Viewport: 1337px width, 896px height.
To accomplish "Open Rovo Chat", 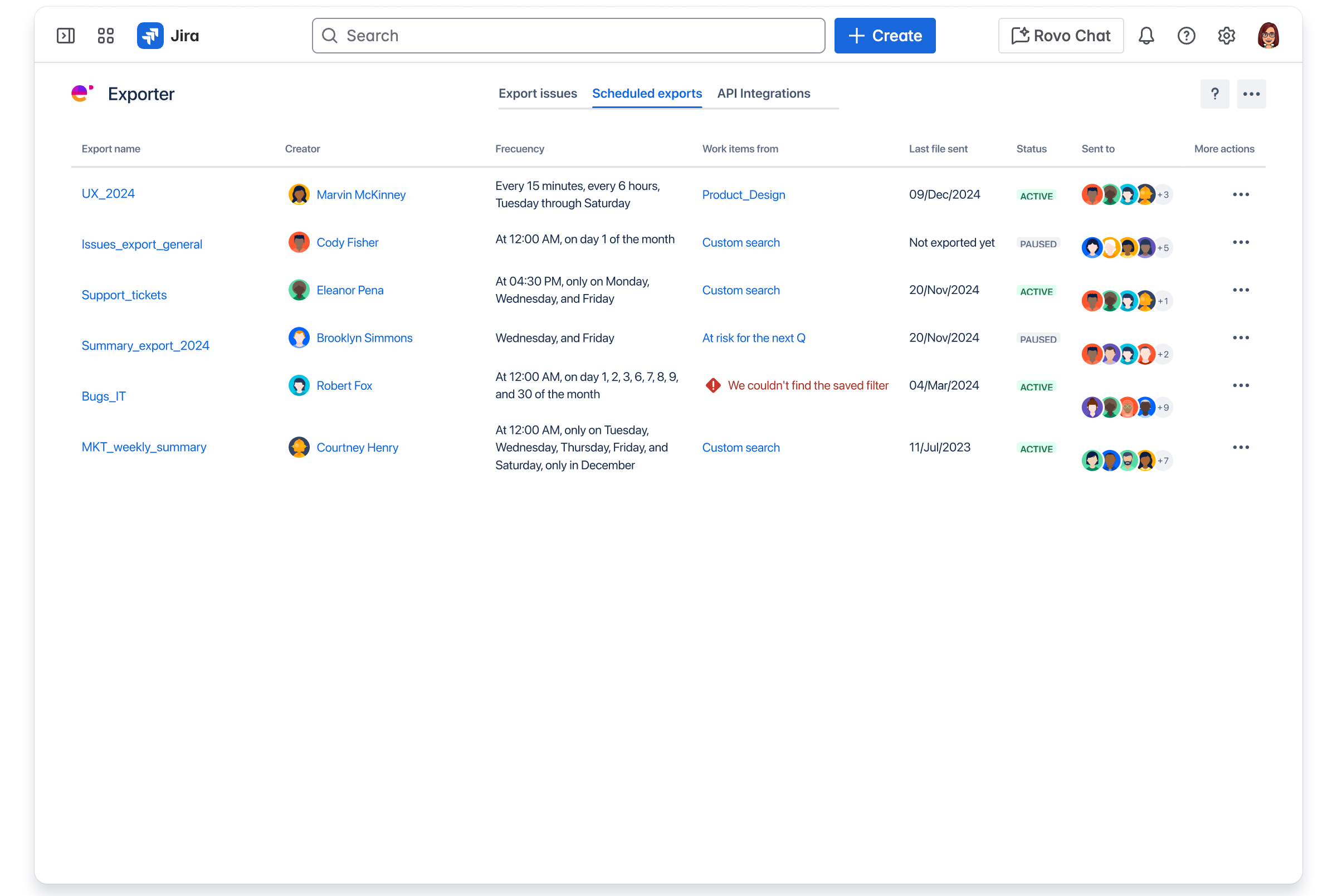I will [1061, 36].
